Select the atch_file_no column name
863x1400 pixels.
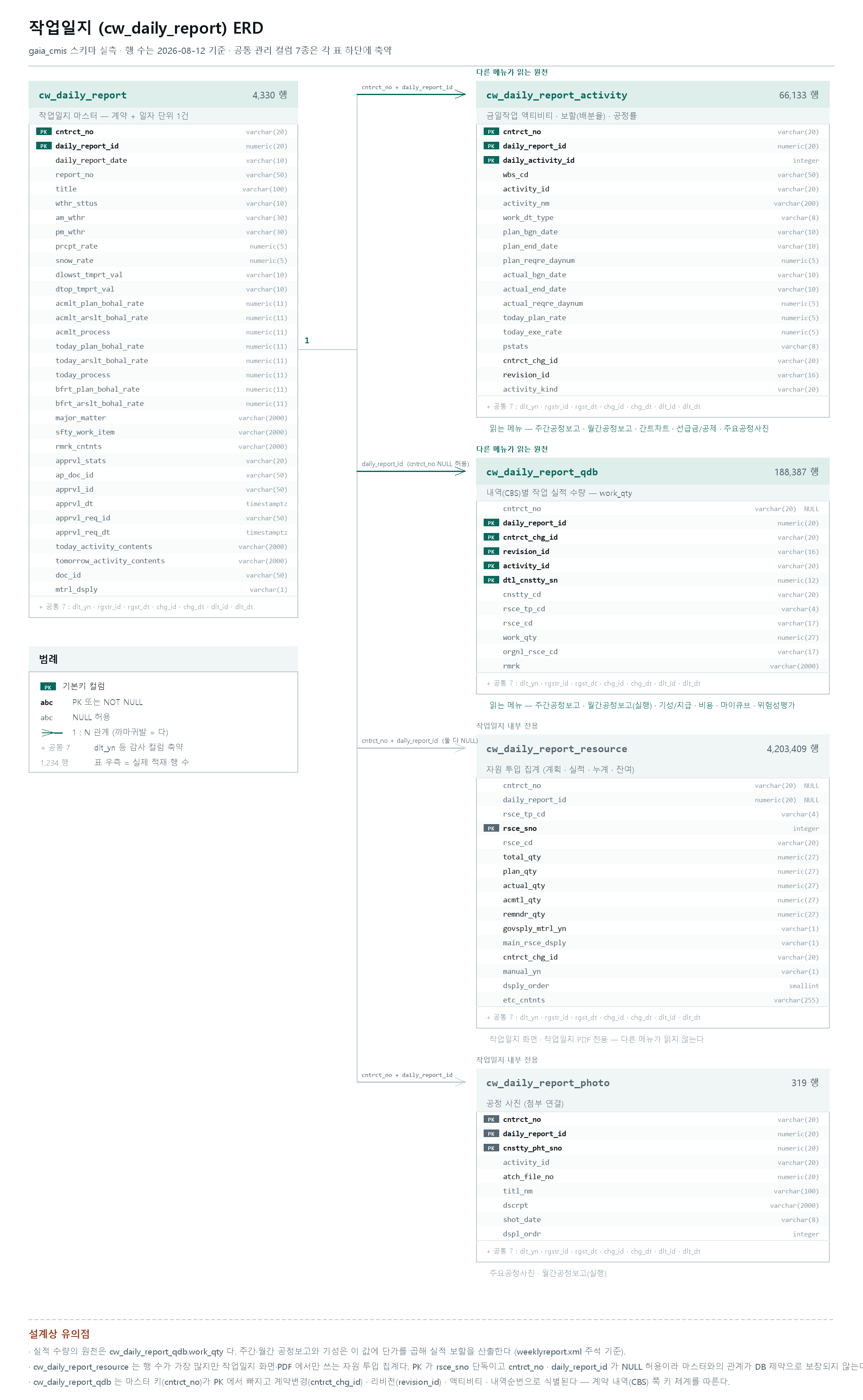tap(528, 1176)
